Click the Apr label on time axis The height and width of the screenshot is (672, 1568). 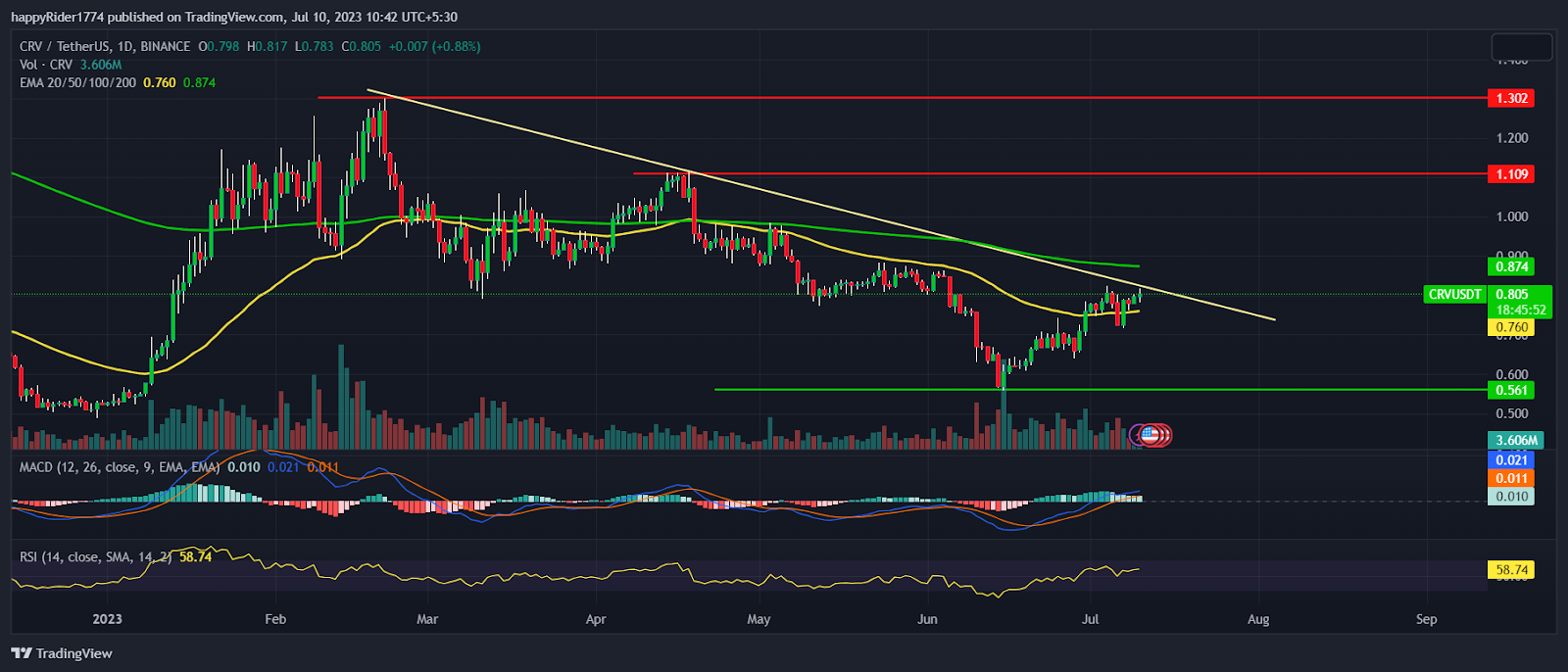[x=596, y=619]
